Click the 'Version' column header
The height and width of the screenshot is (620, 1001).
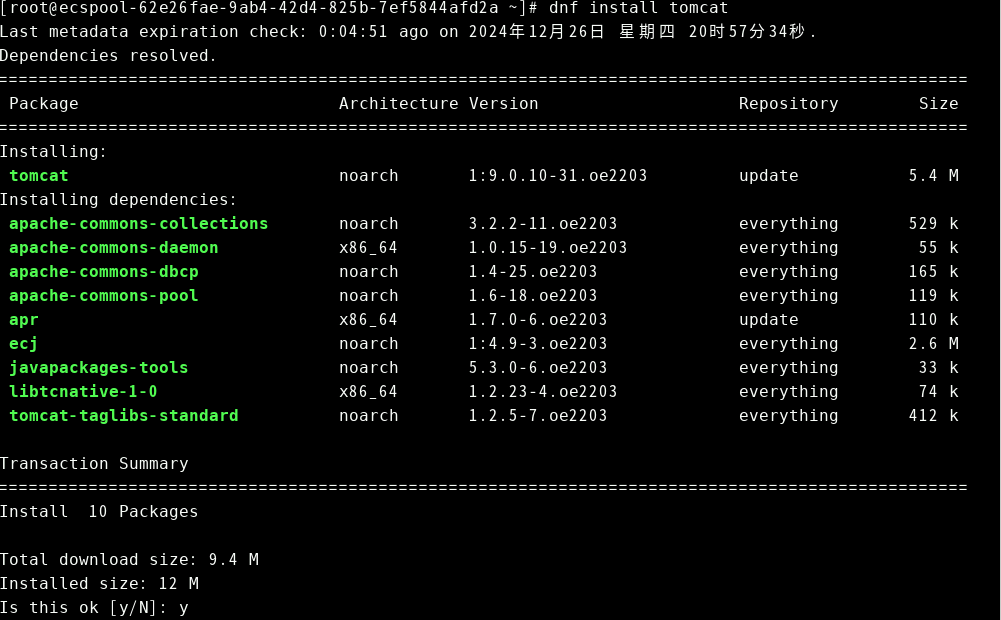coord(504,103)
